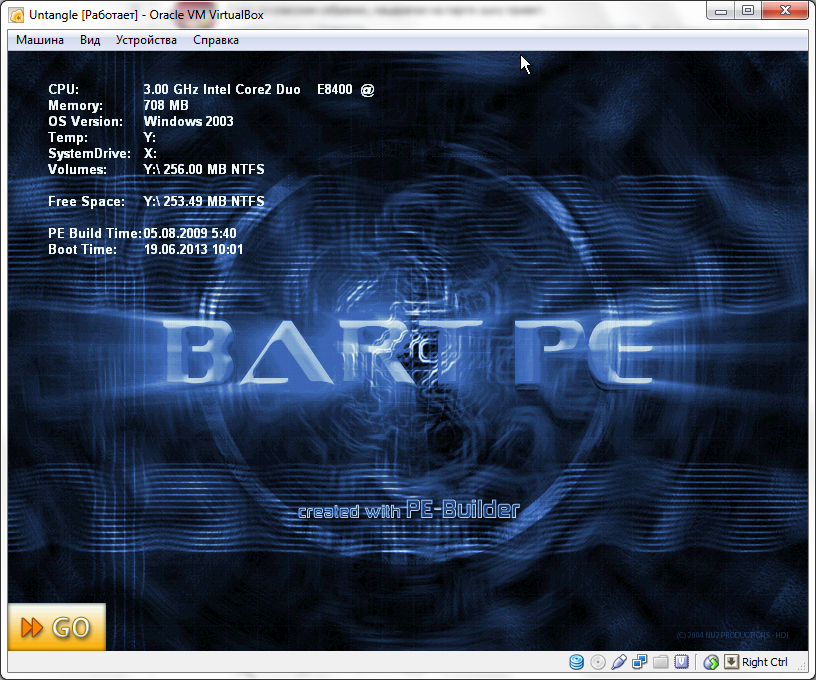
Task: Click the VirtualBox title bar app icon
Action: 17,15
